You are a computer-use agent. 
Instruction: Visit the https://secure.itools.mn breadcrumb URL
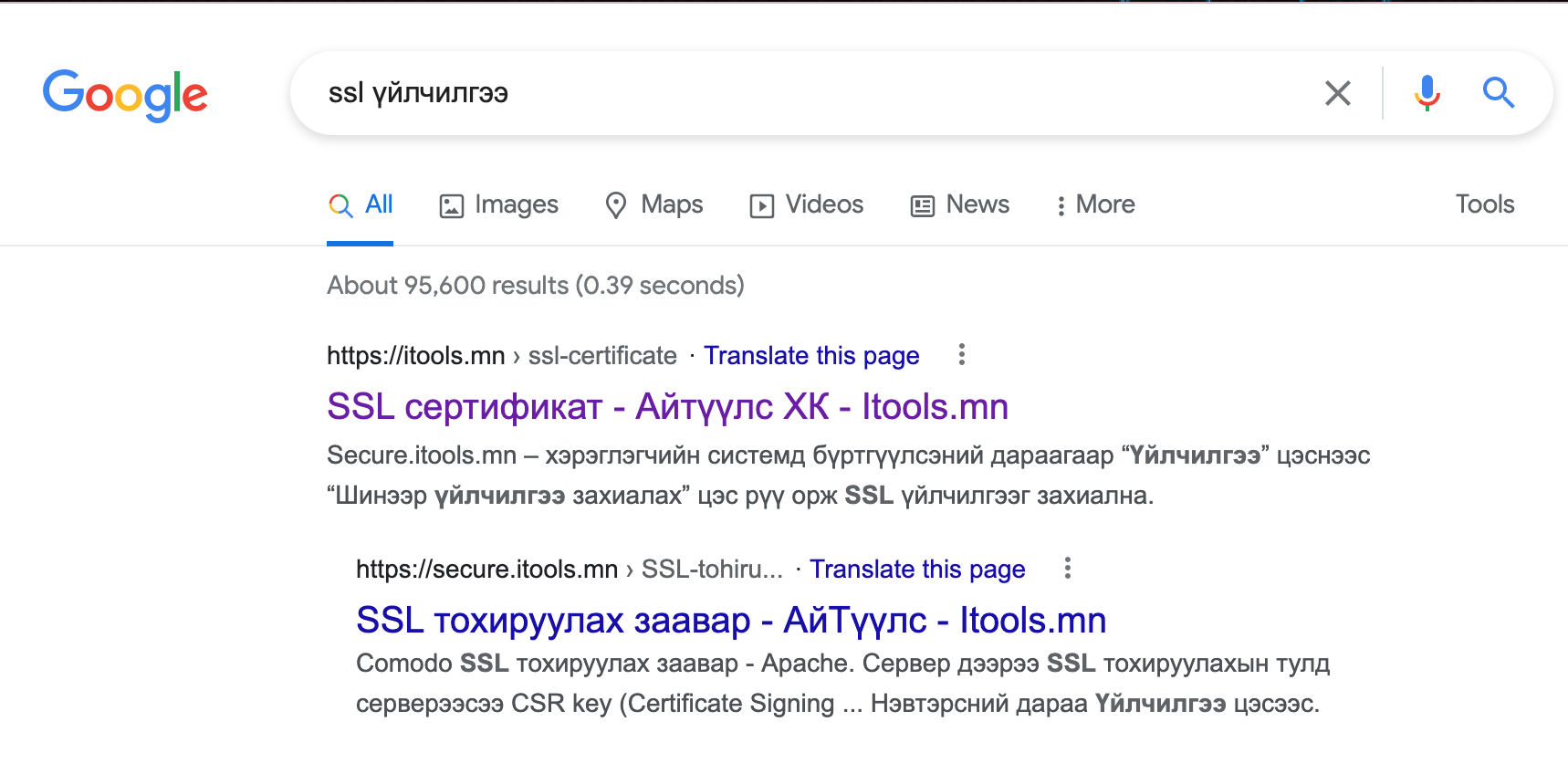tap(486, 569)
